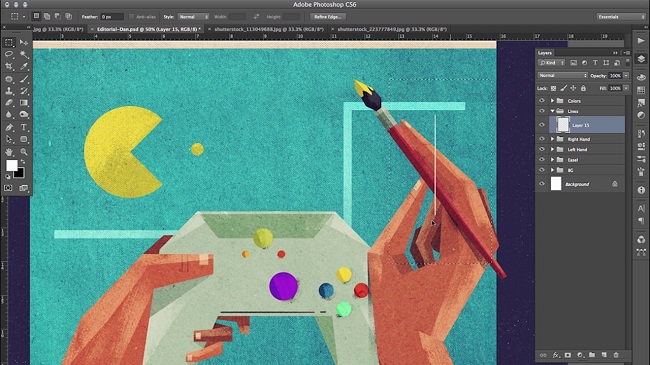This screenshot has height=365, width=650.
Task: Hide the Colors layer group
Action: click(x=542, y=101)
